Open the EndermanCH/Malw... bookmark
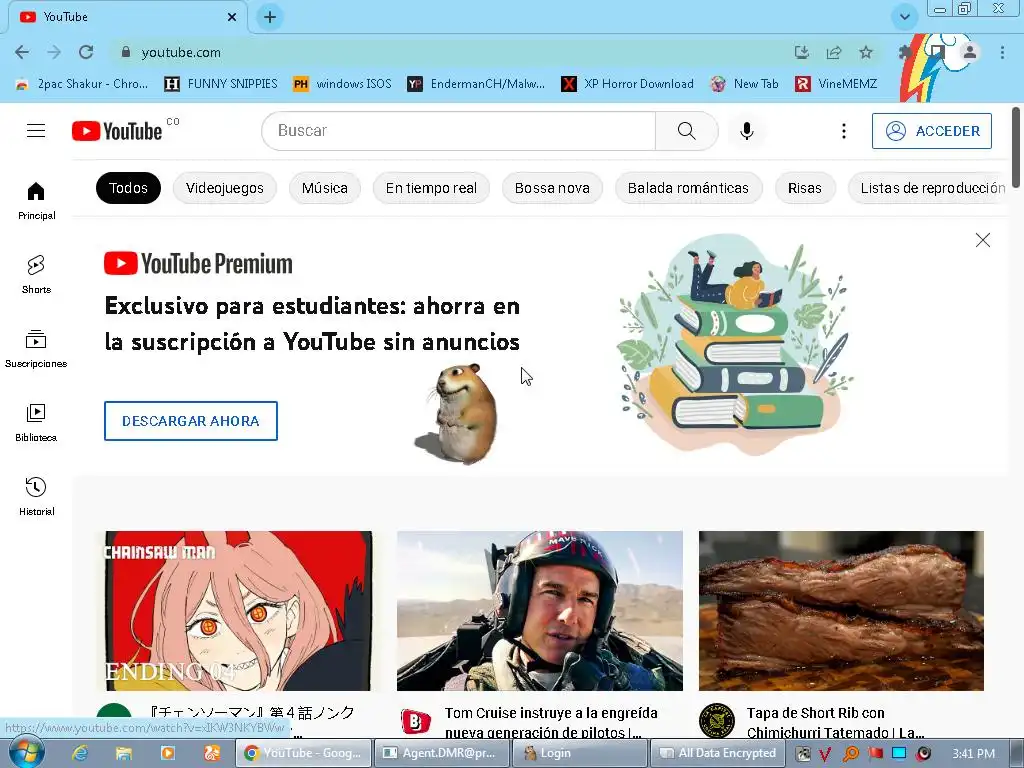1024x768 pixels. pyautogui.click(x=476, y=84)
